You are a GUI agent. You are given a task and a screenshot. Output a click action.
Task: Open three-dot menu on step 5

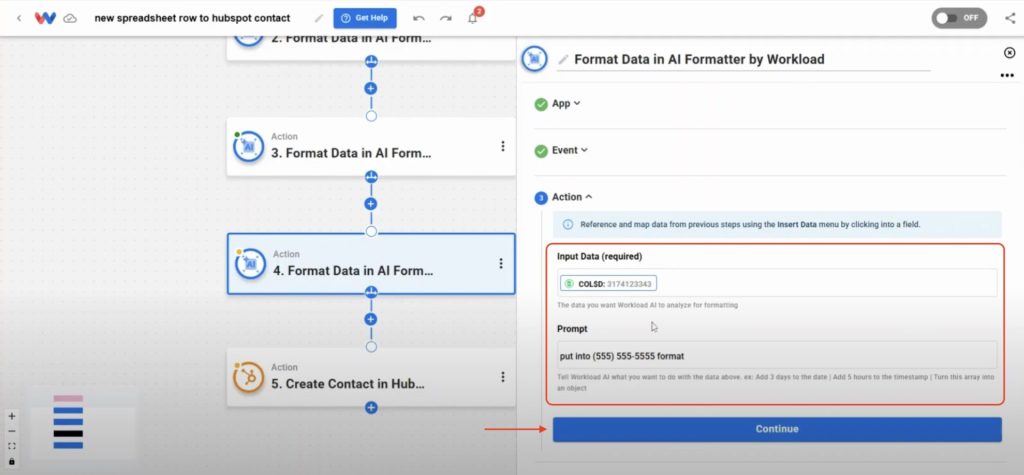coord(502,377)
